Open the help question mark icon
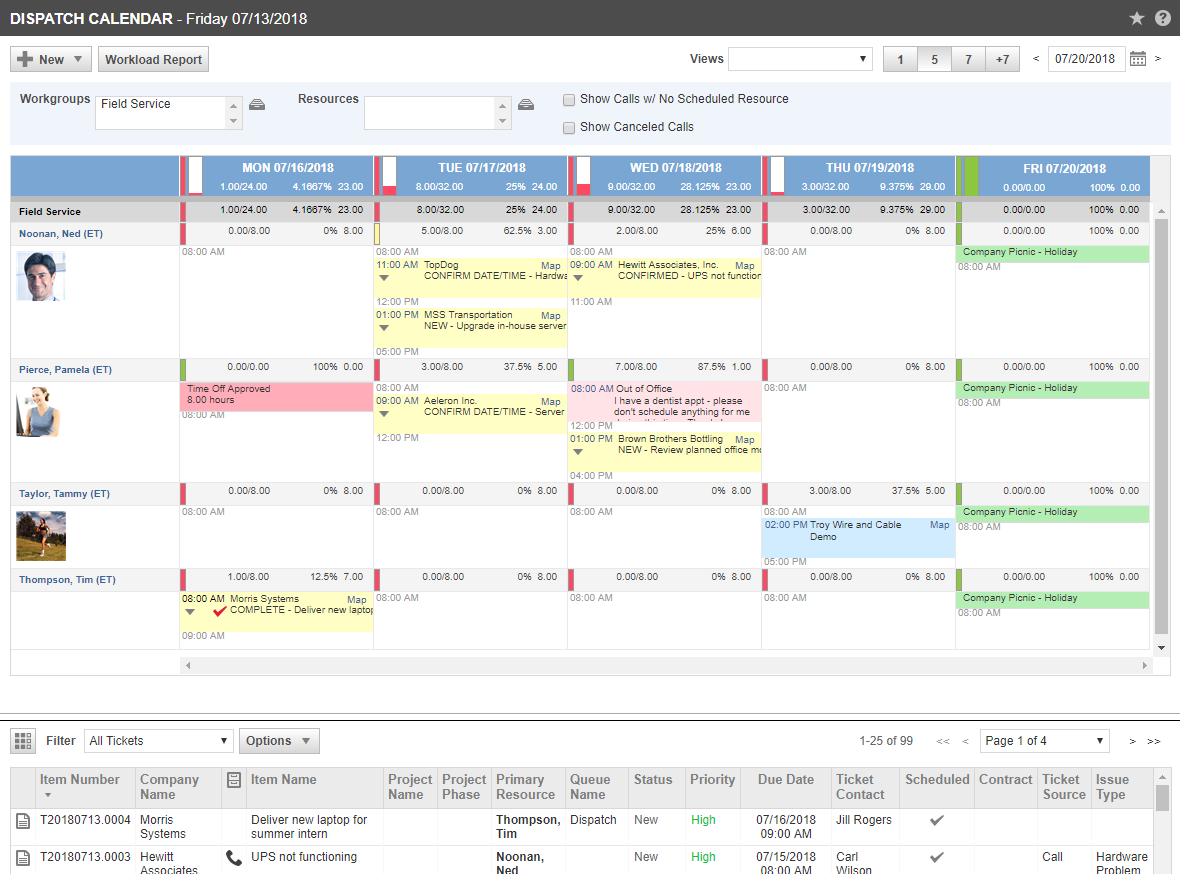This screenshot has height=874, width=1180. coord(1162,18)
